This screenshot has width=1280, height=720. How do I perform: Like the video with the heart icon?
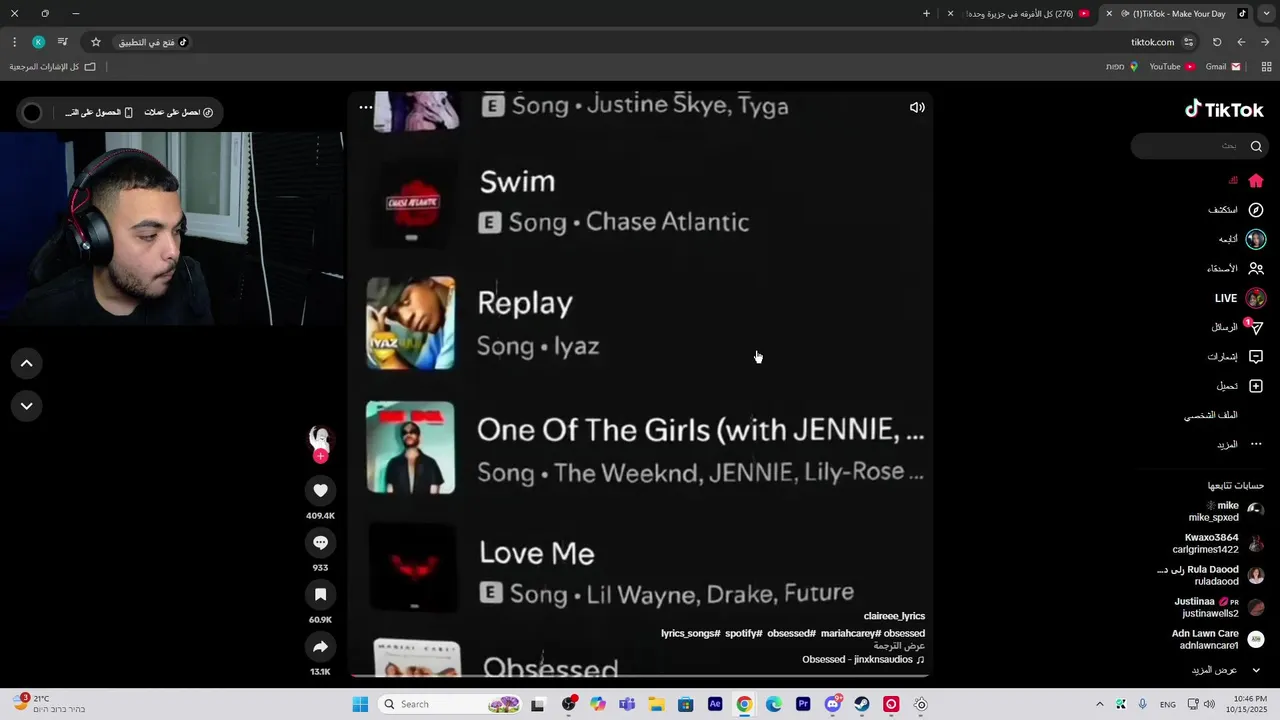tap(320, 490)
